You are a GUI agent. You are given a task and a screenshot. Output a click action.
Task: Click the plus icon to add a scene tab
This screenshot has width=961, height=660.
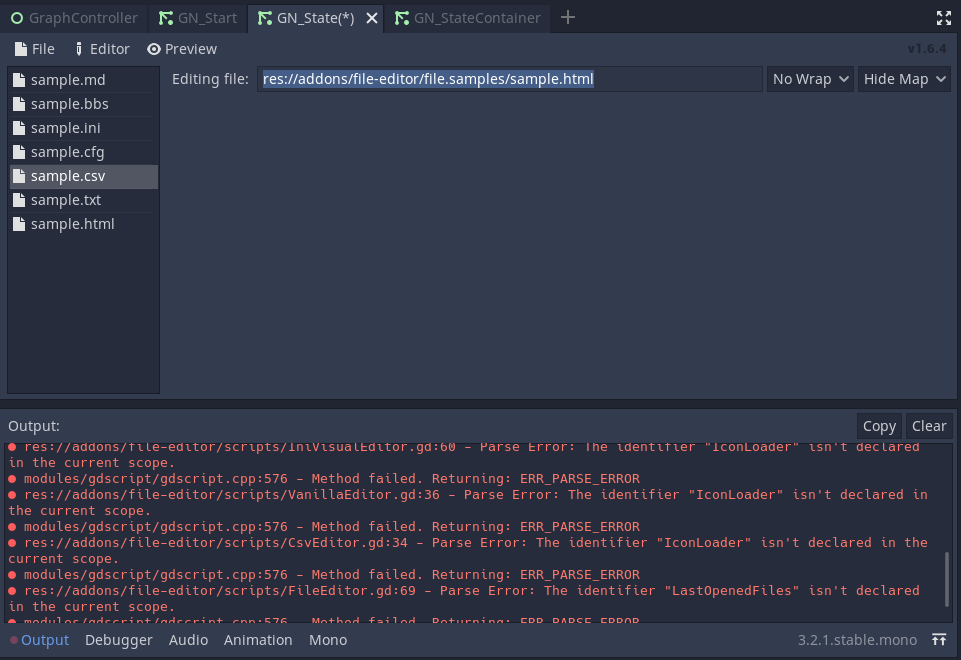[x=567, y=17]
